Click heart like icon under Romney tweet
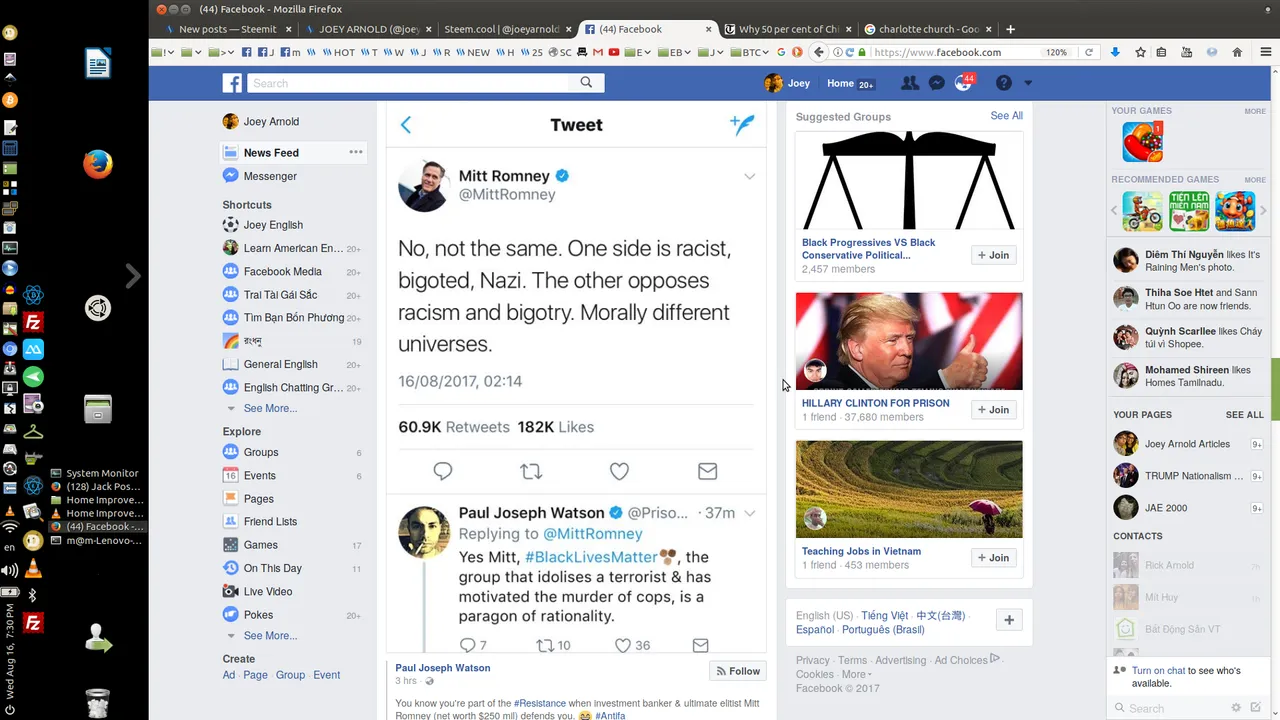 [x=619, y=471]
